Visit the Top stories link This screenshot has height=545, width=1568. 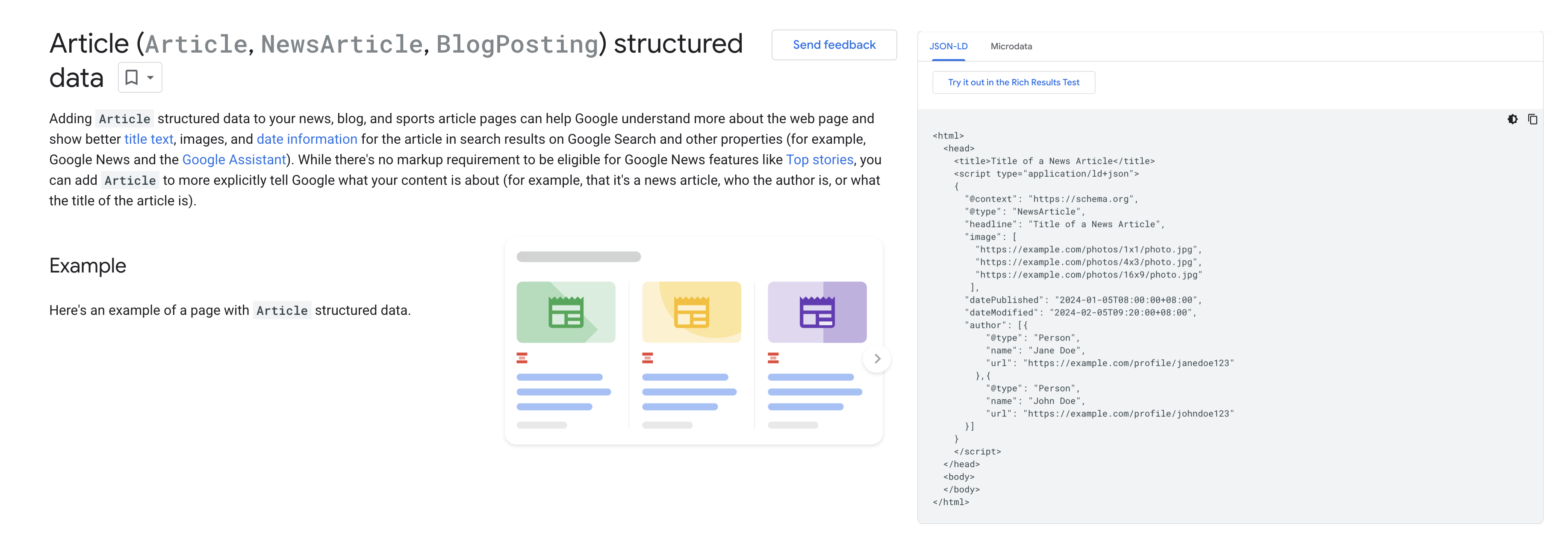pyautogui.click(x=819, y=160)
